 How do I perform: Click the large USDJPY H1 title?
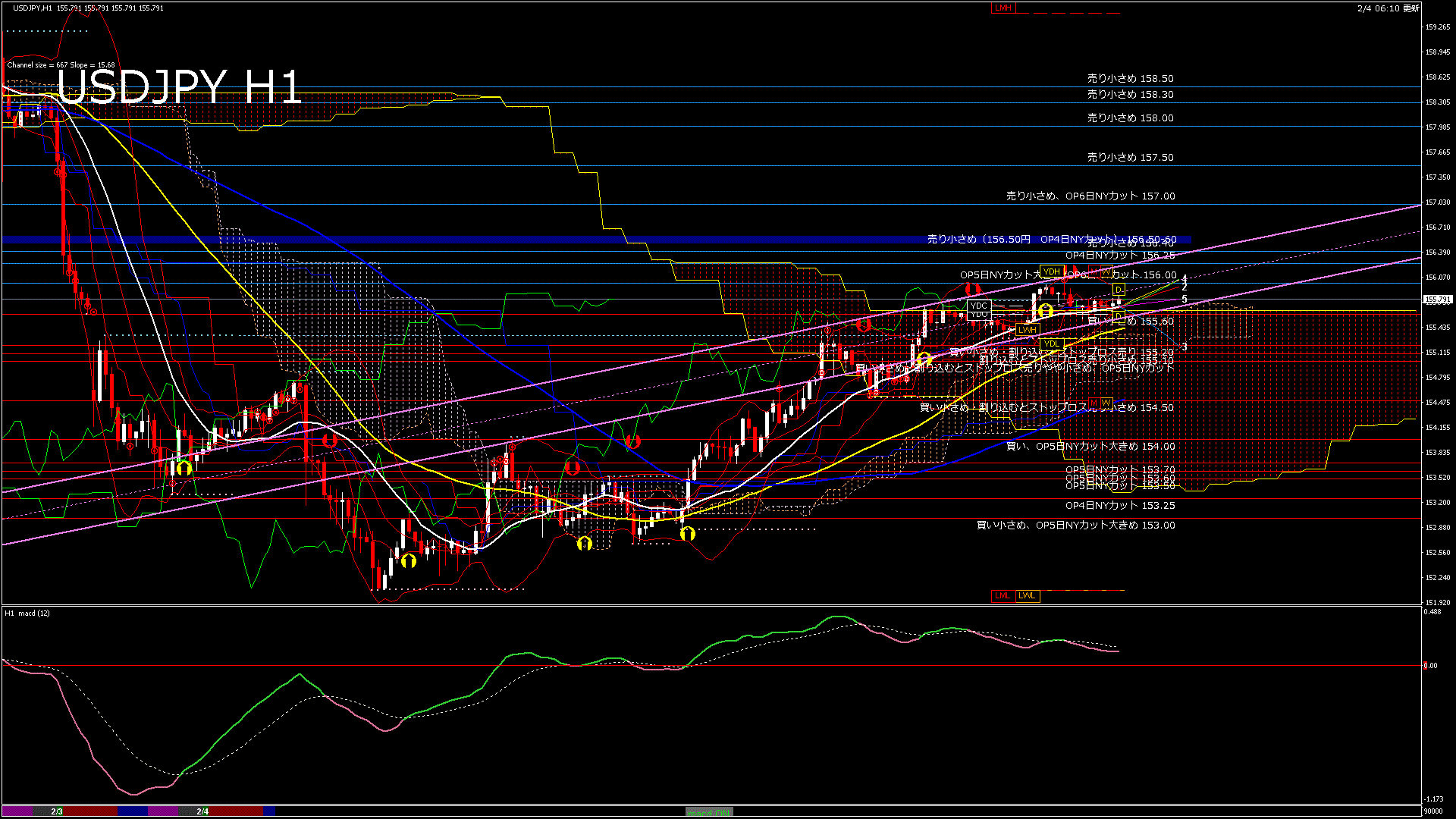(x=180, y=86)
